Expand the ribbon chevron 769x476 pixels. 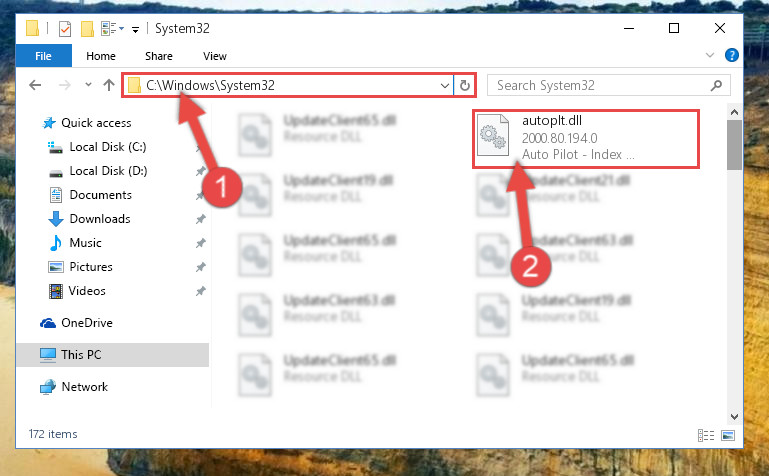click(x=710, y=55)
